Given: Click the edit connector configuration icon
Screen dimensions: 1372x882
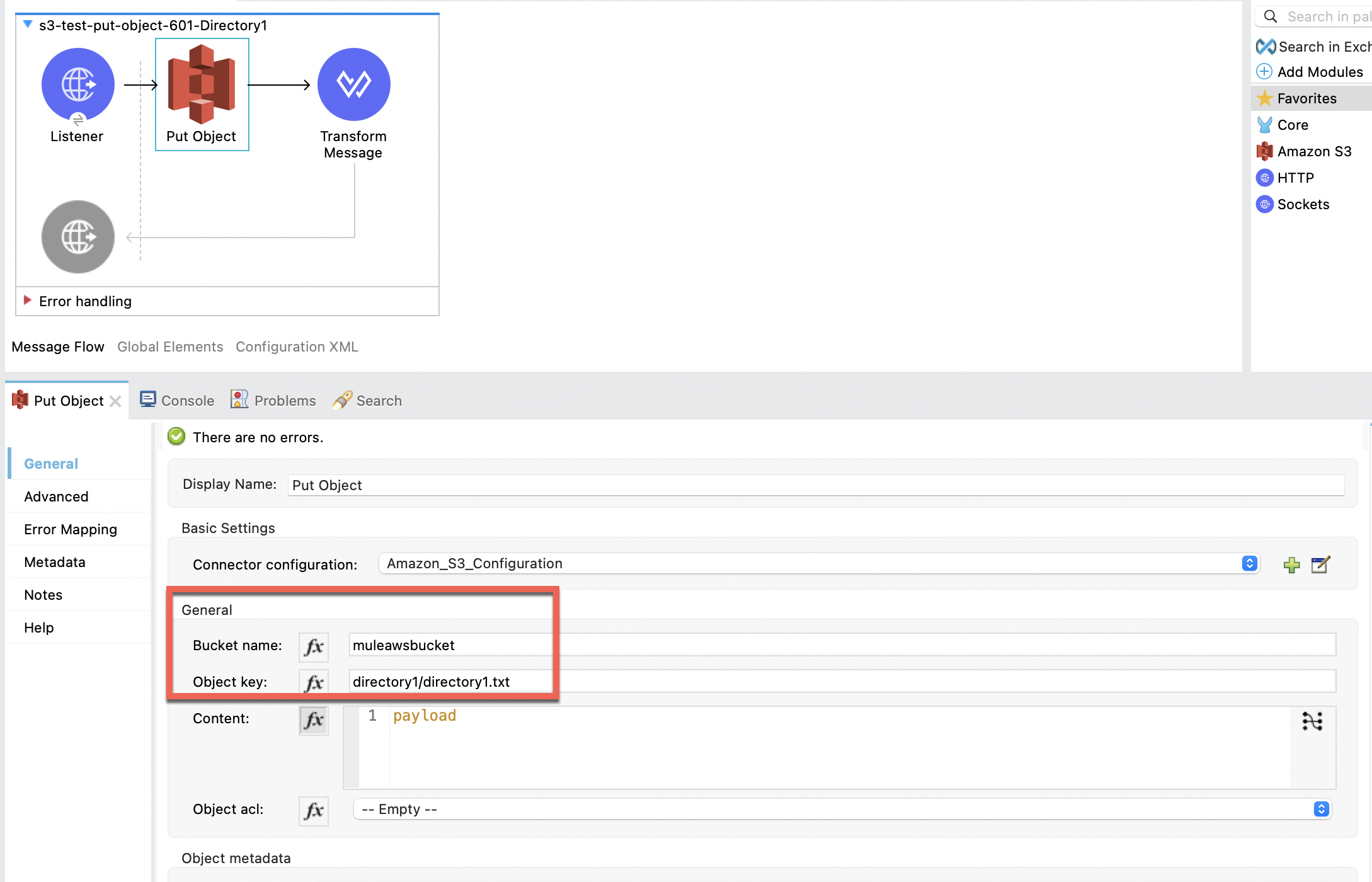Looking at the screenshot, I should (x=1320, y=564).
